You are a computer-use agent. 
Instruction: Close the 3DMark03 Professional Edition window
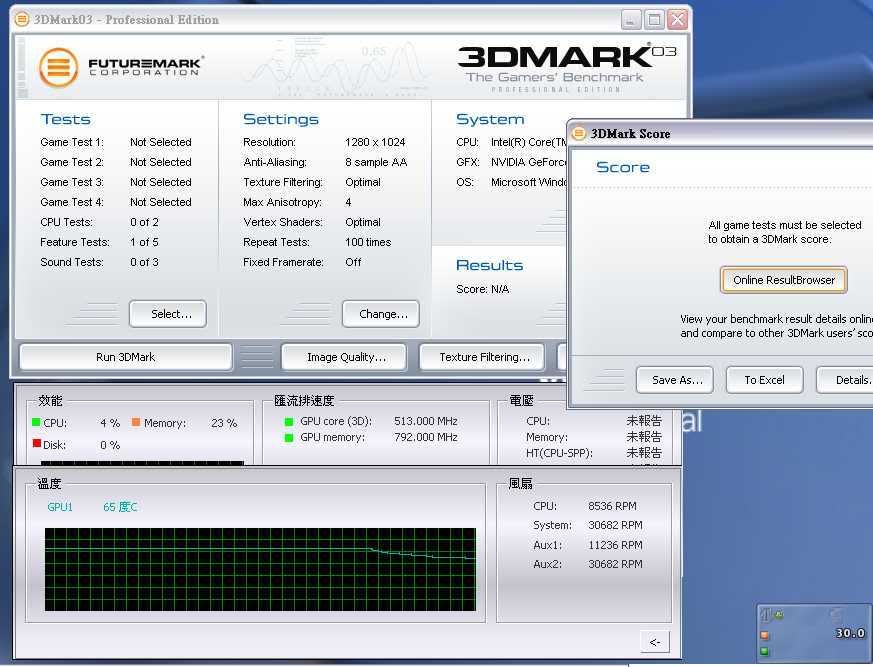(x=678, y=20)
